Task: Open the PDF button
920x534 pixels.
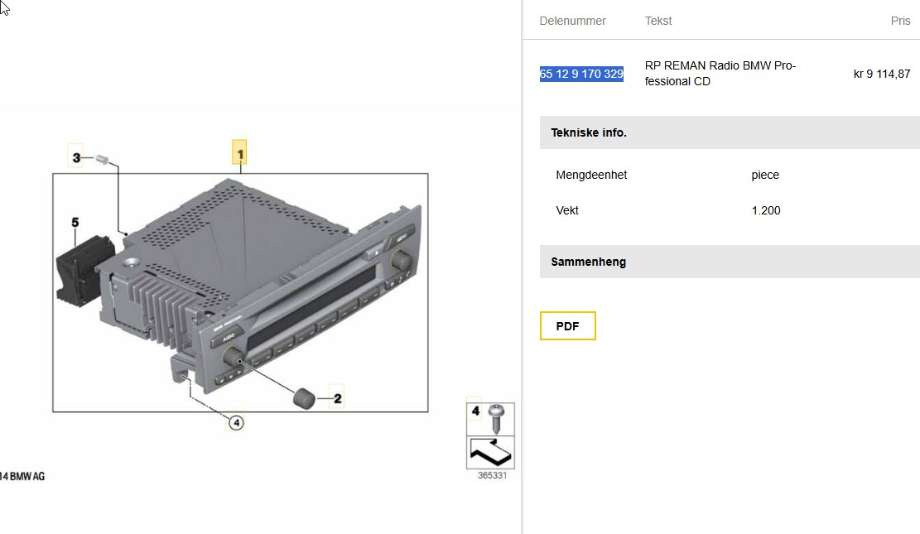Action: 567,326
